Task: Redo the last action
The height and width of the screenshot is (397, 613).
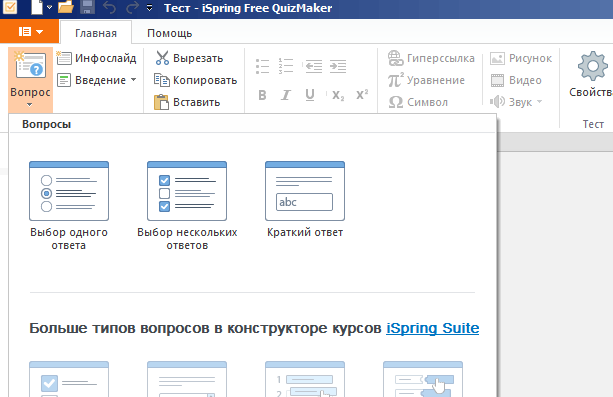Action: [x=132, y=7]
